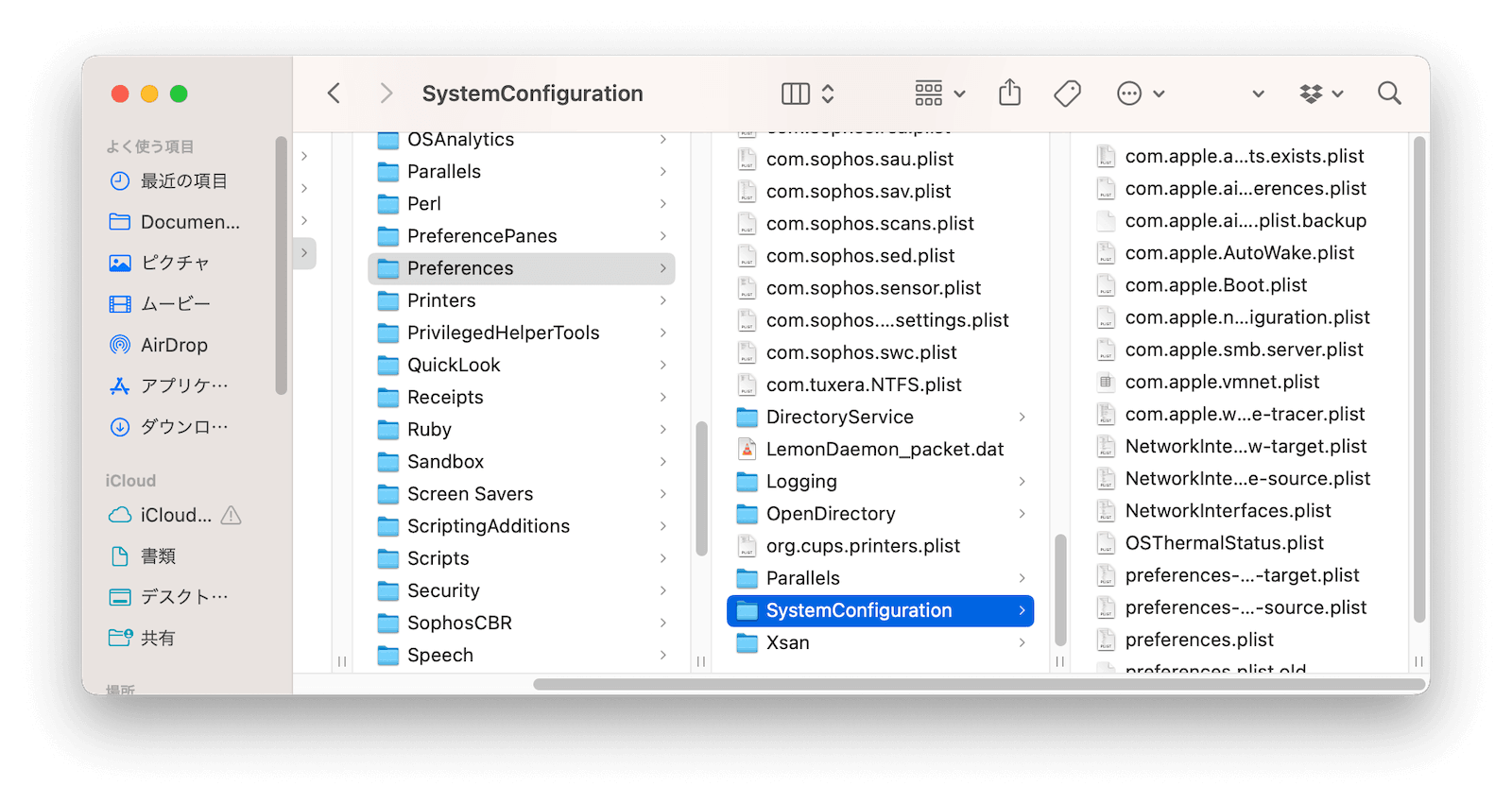Select com.tuxera.NTFS.plist file
The height and width of the screenshot is (803, 1512).
click(x=881, y=384)
